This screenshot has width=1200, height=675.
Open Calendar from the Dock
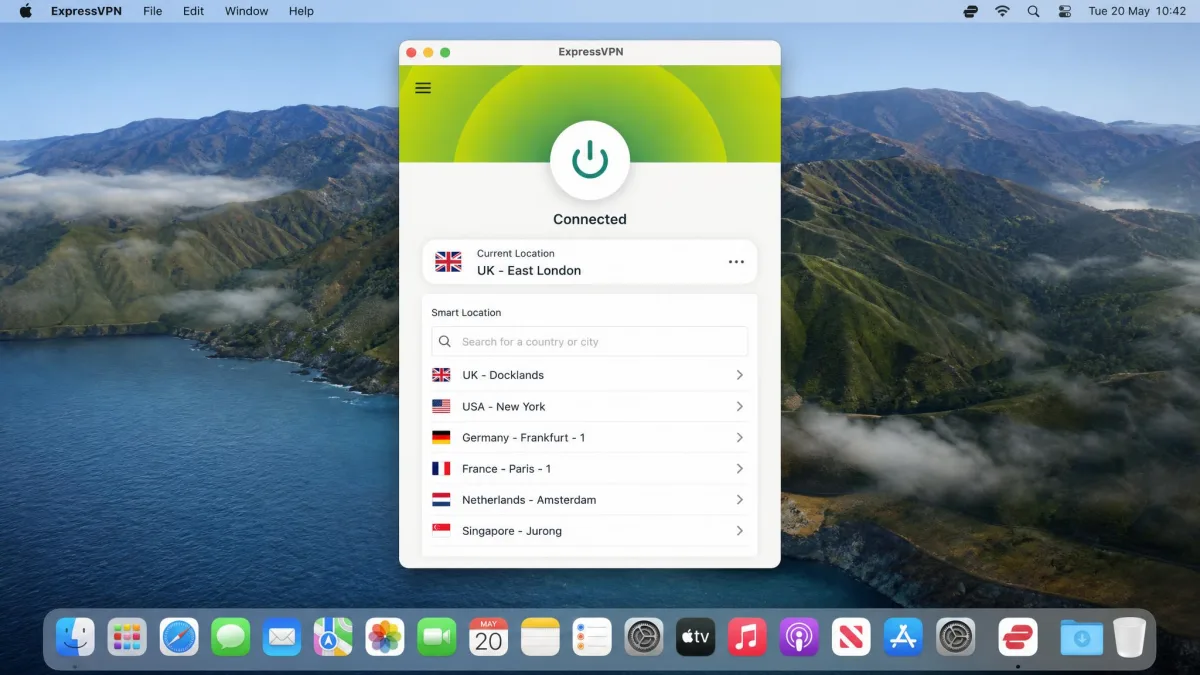coord(489,637)
